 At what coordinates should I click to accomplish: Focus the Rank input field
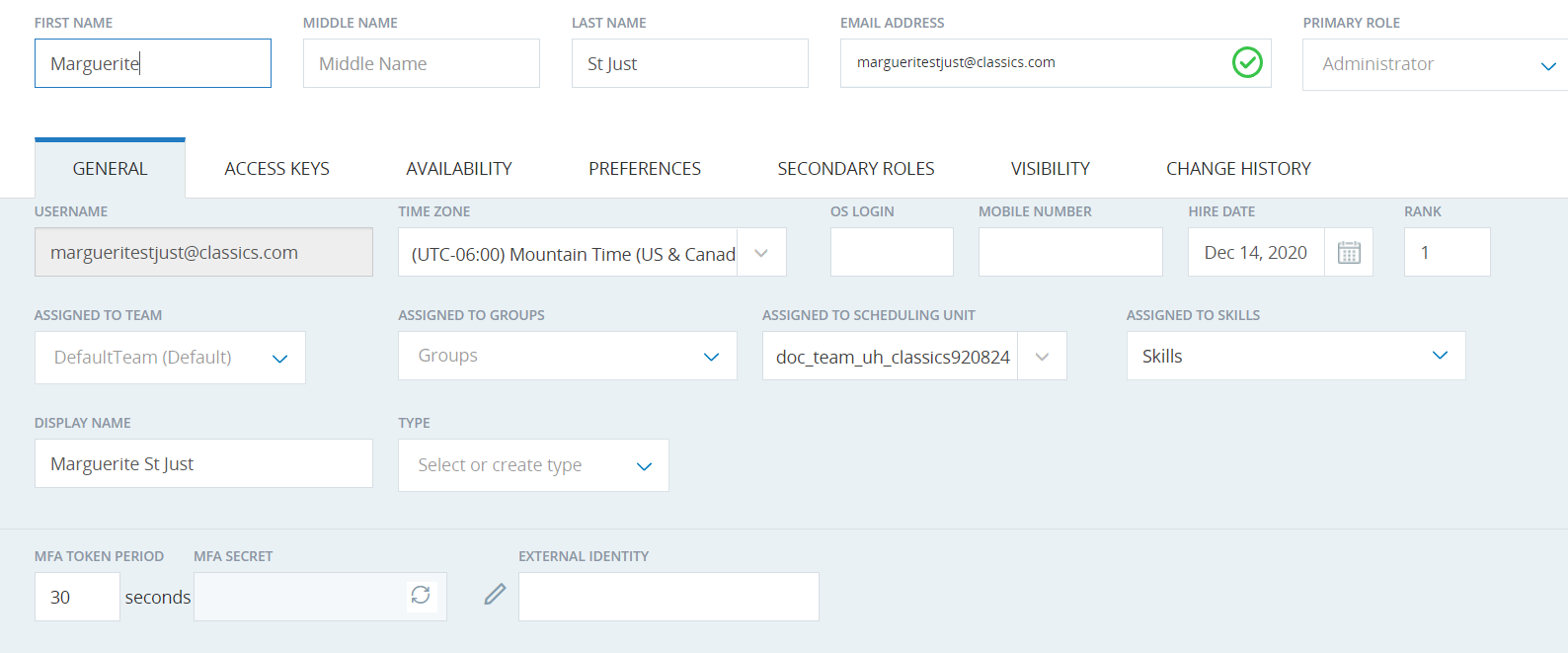[x=1448, y=252]
